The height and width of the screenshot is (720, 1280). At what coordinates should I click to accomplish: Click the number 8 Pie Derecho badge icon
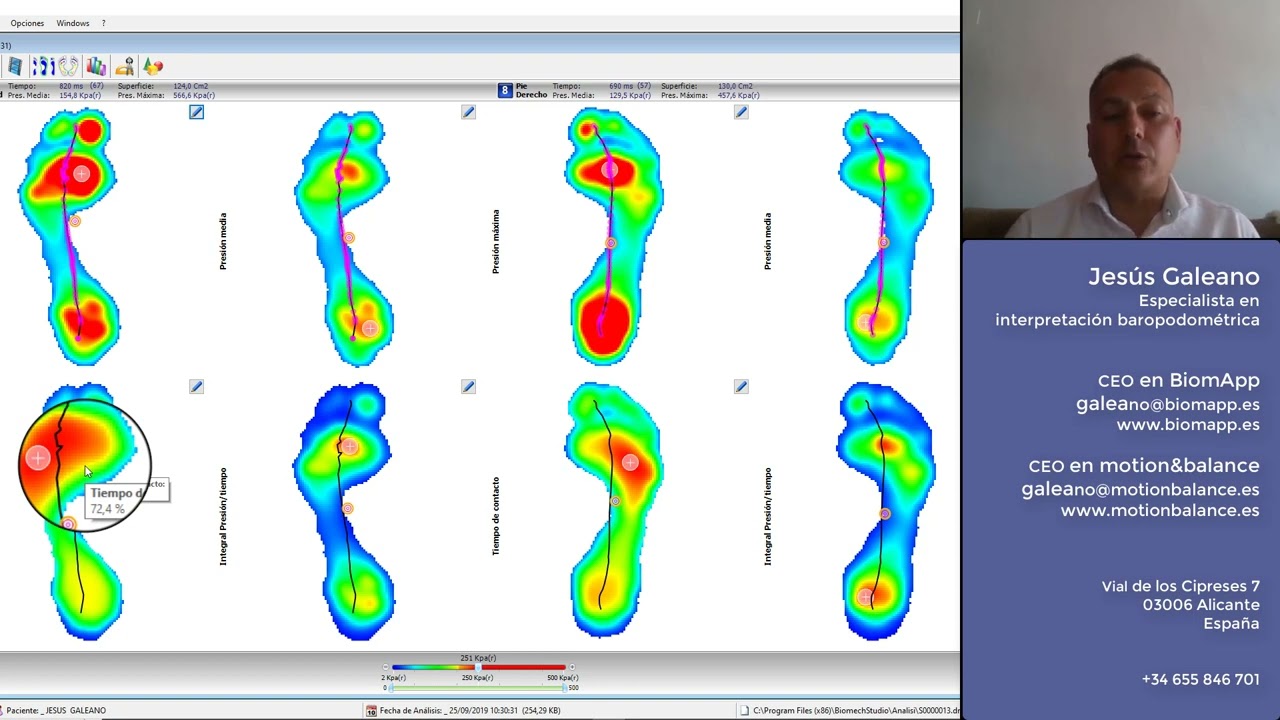pyautogui.click(x=505, y=90)
